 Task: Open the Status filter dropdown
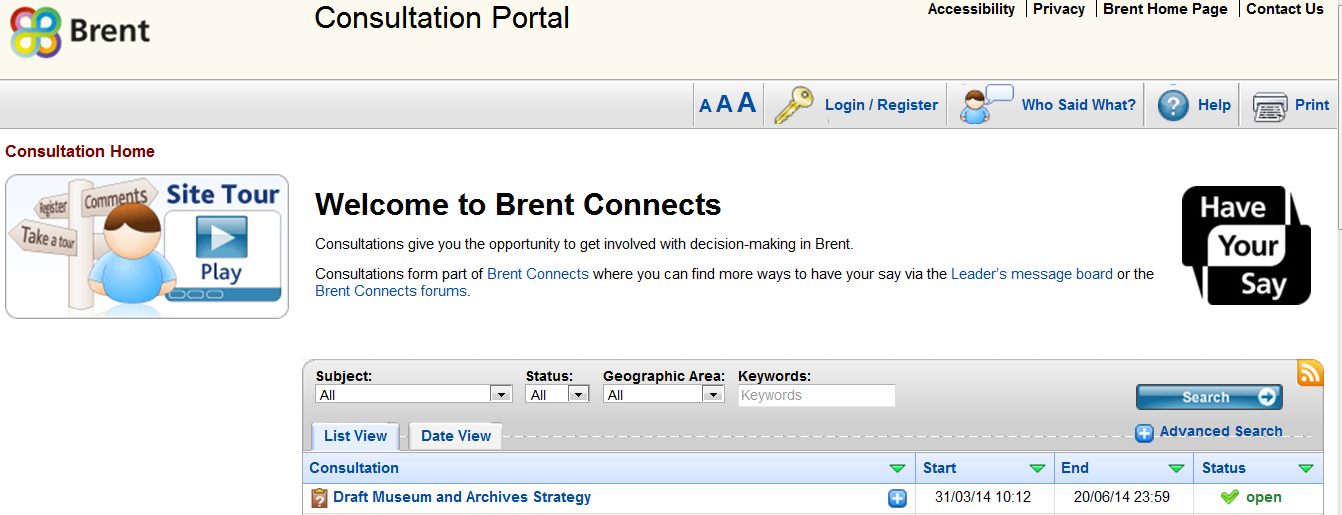pyautogui.click(x=557, y=395)
